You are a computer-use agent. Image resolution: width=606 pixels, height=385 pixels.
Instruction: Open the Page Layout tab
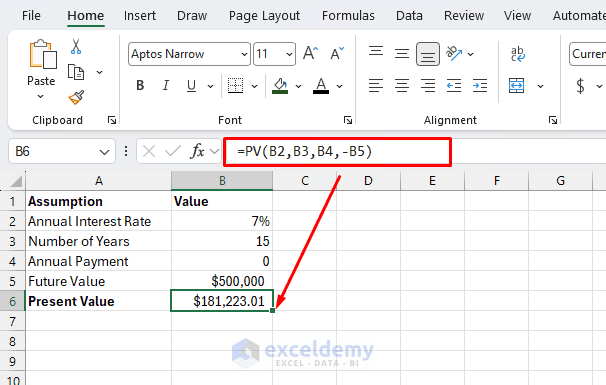click(x=264, y=15)
